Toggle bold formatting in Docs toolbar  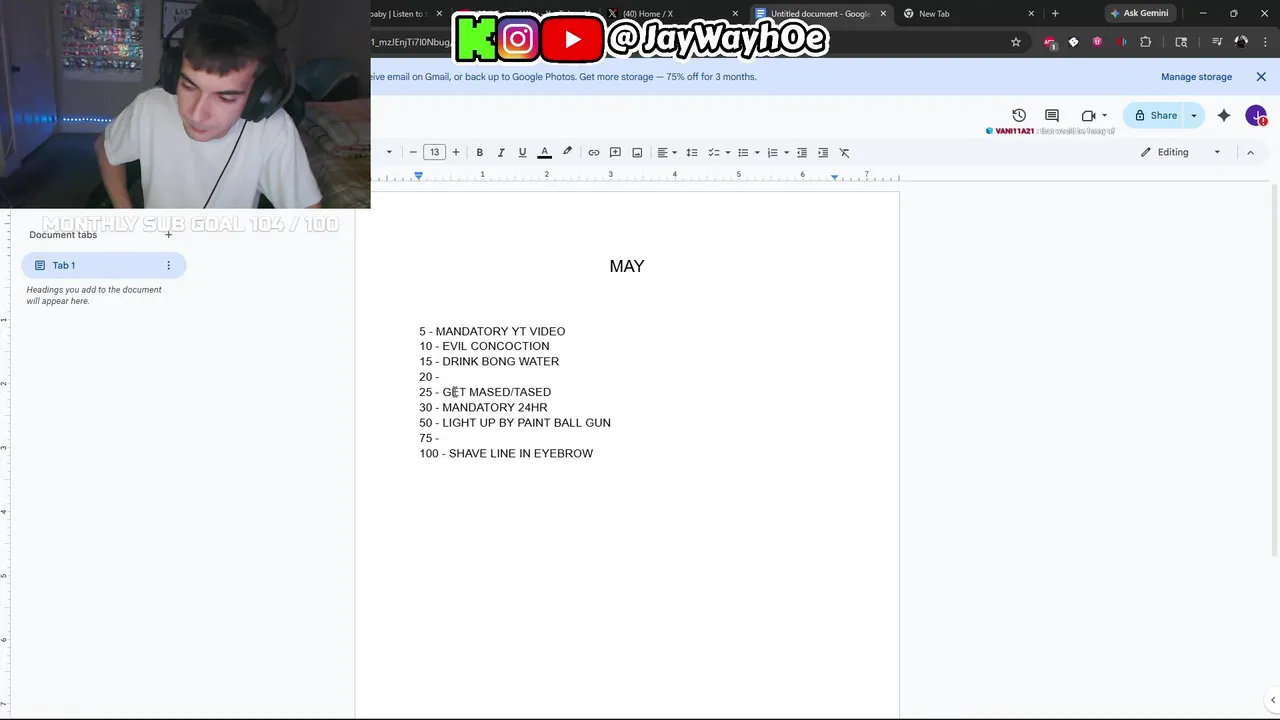[480, 152]
